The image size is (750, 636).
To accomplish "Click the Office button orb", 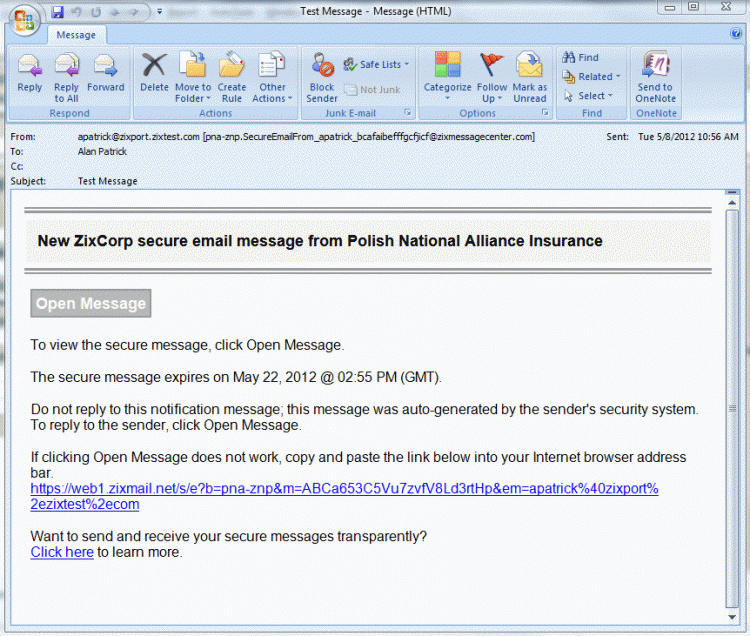I will coord(24,20).
